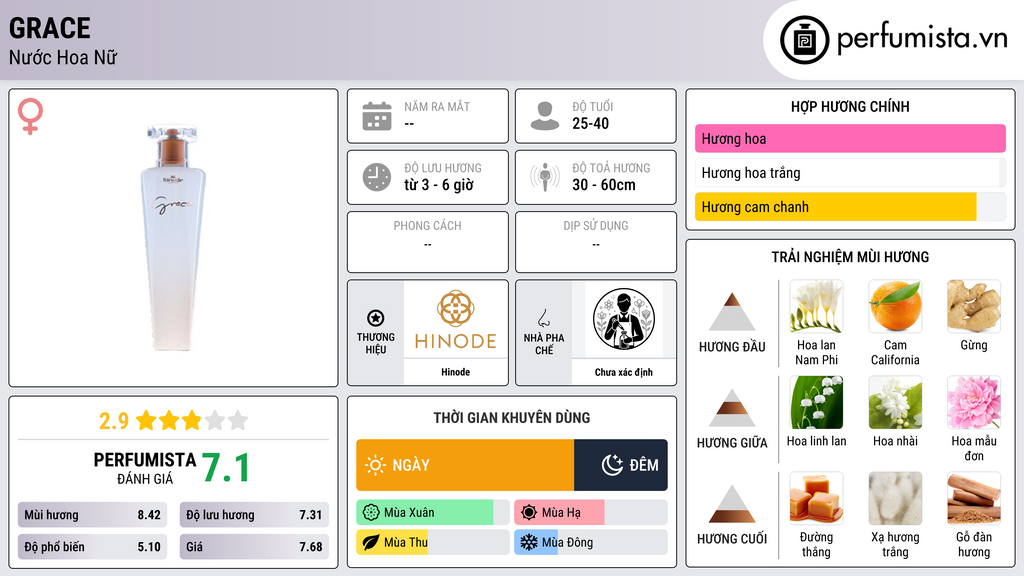Click the Mùa Thu season bar

coord(433,542)
